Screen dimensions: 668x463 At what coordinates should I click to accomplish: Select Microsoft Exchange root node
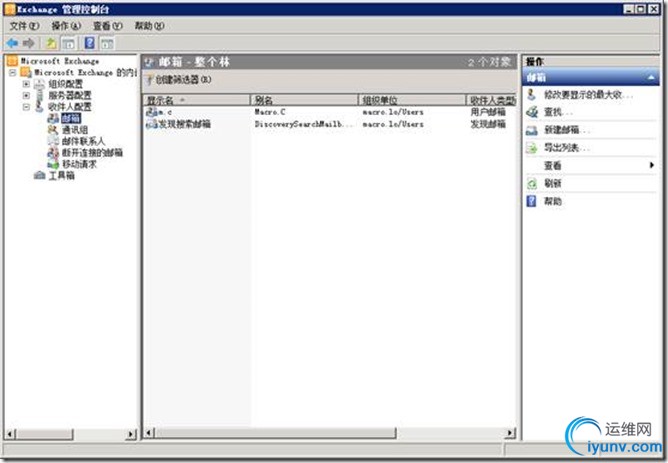pyautogui.click(x=60, y=61)
